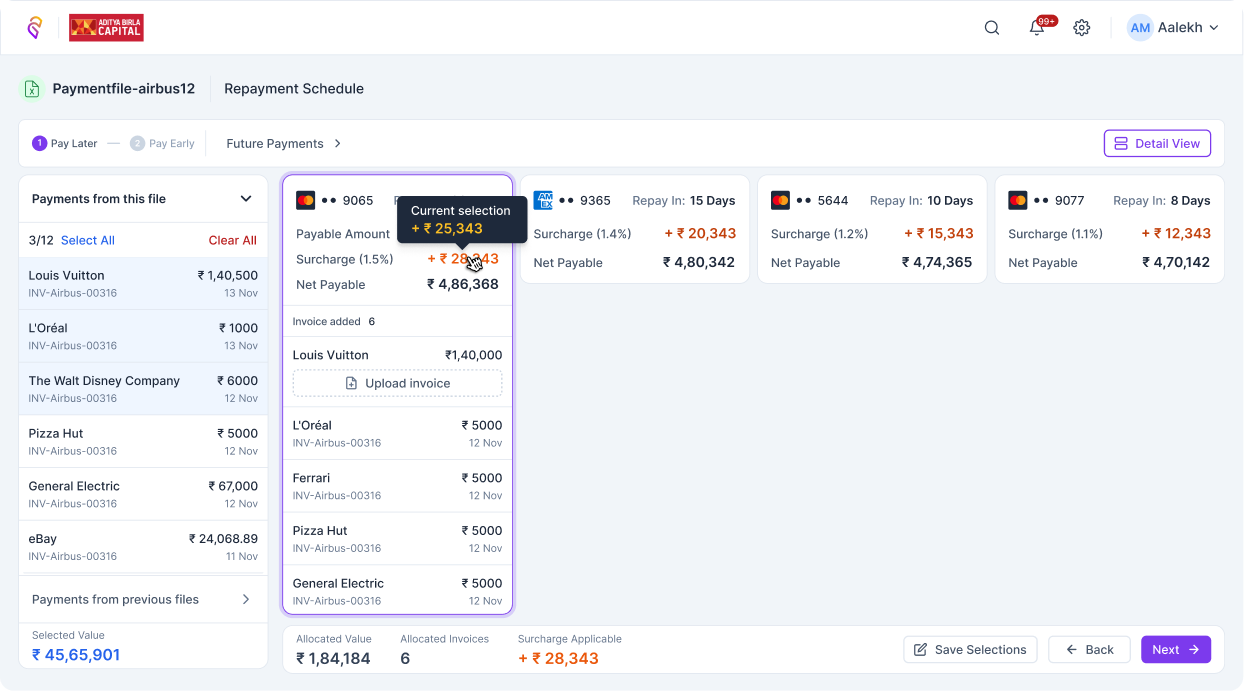Click Net Payable ₹ 4,74,365 on card 5644

[937, 263]
